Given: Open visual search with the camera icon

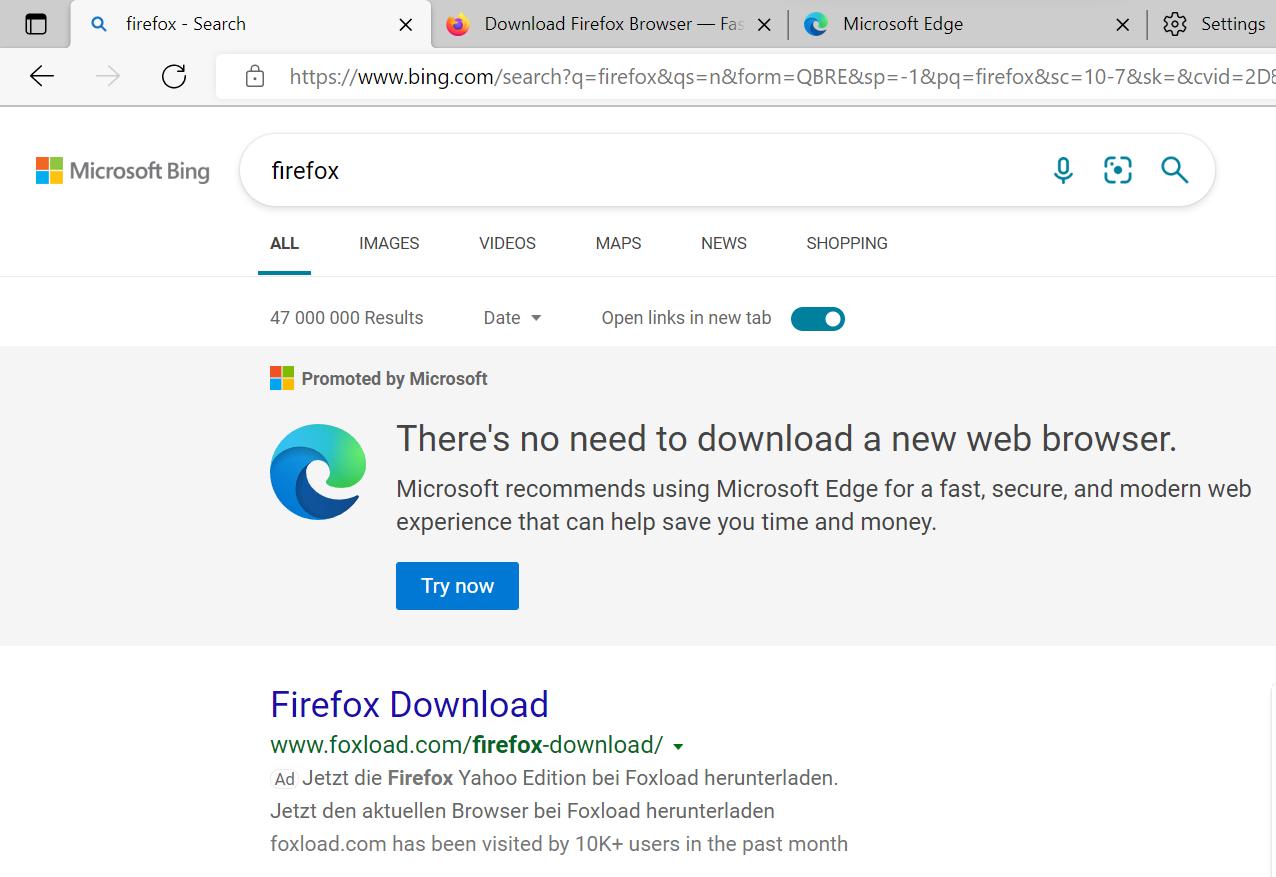Looking at the screenshot, I should (1117, 170).
